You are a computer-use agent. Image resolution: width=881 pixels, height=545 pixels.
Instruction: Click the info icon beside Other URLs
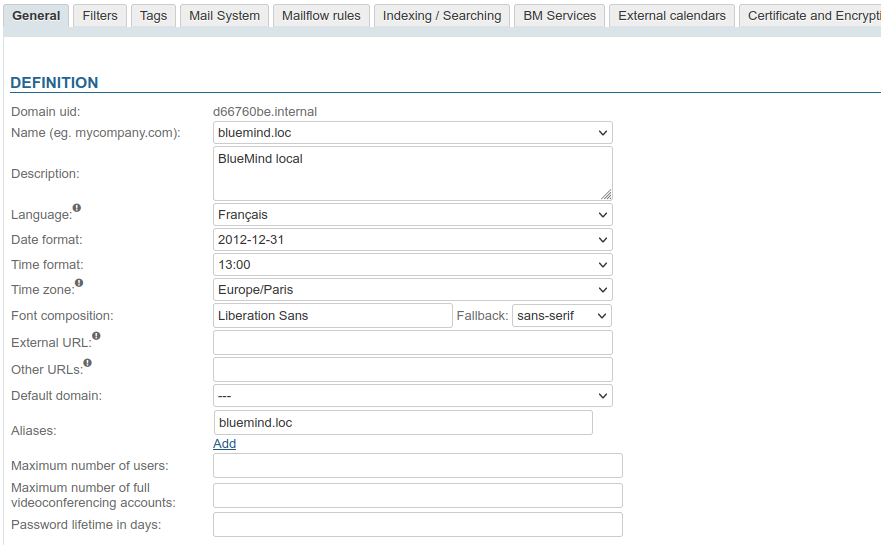pyautogui.click(x=87, y=363)
